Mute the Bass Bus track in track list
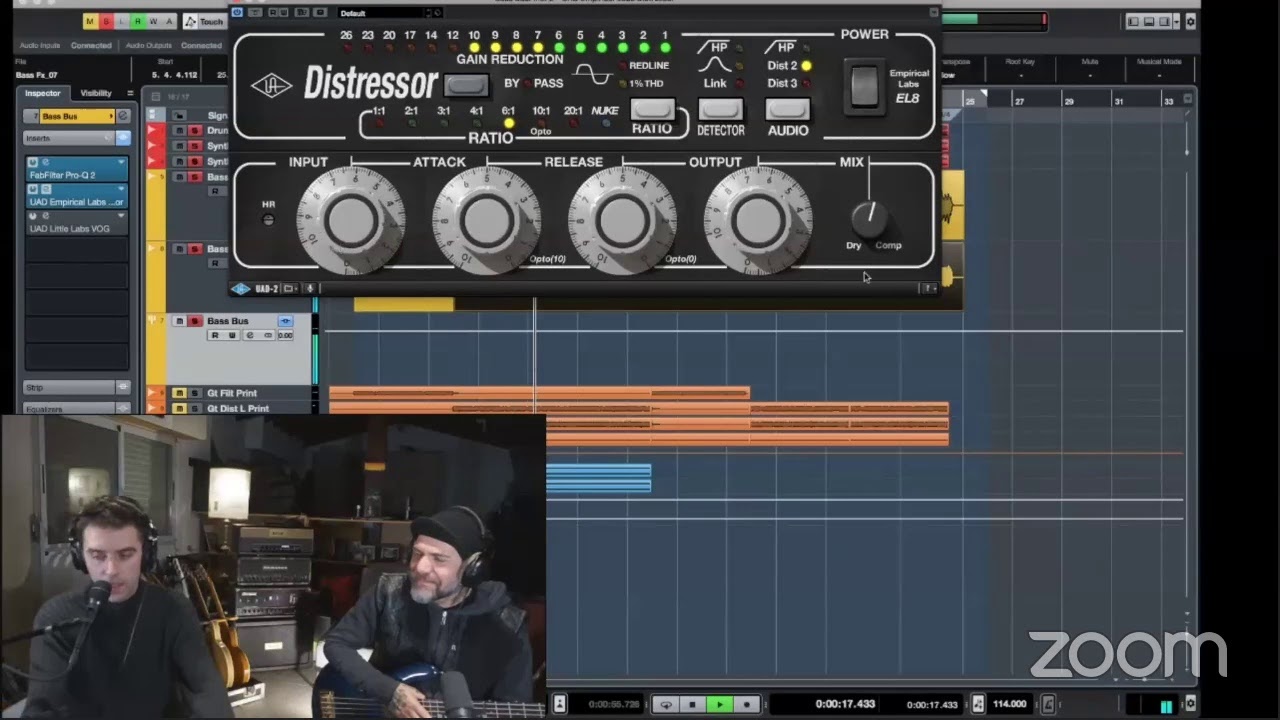This screenshot has height=720, width=1280. pyautogui.click(x=179, y=321)
